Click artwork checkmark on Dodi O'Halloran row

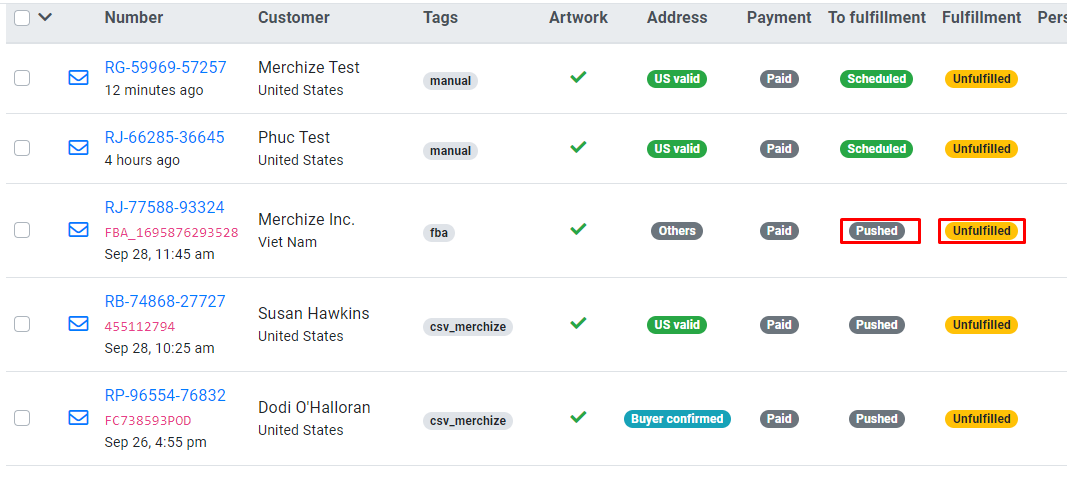(578, 417)
